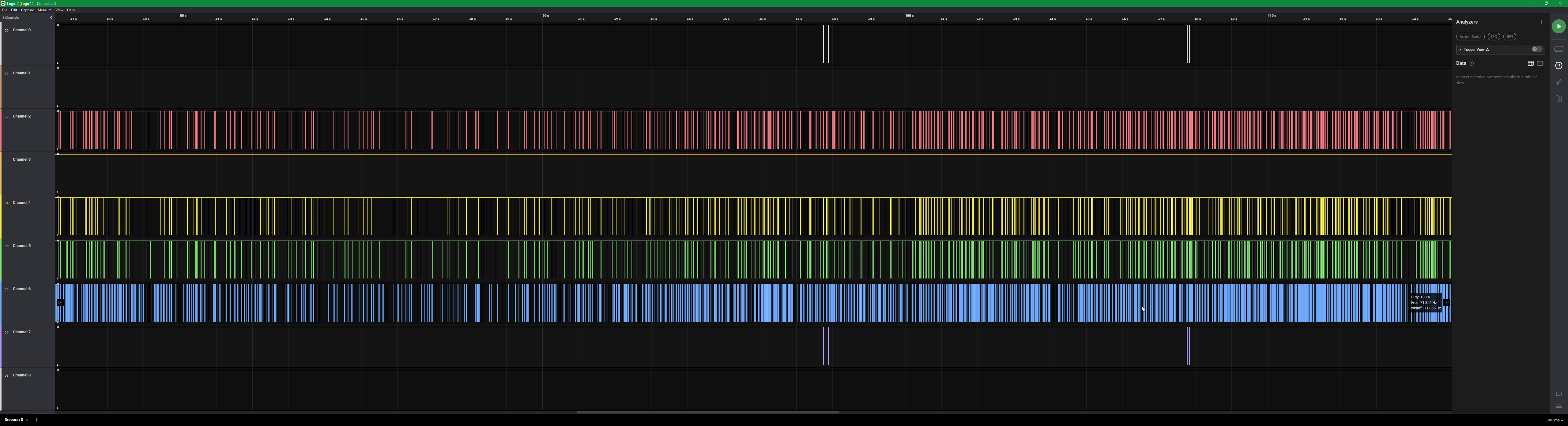Open the Device Settings panel icon

pyautogui.click(x=1558, y=49)
